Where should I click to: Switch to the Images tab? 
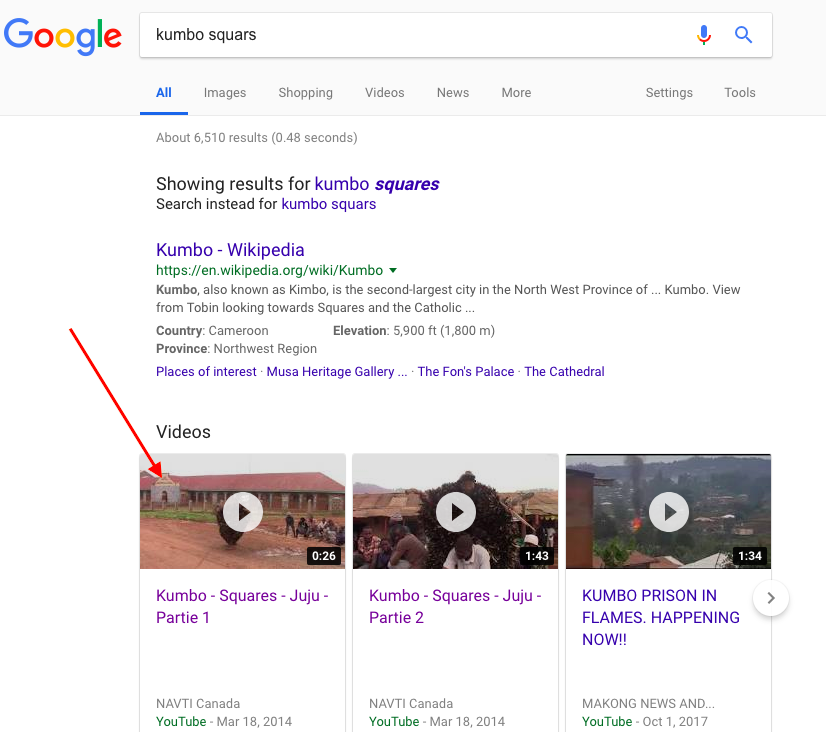tap(225, 93)
